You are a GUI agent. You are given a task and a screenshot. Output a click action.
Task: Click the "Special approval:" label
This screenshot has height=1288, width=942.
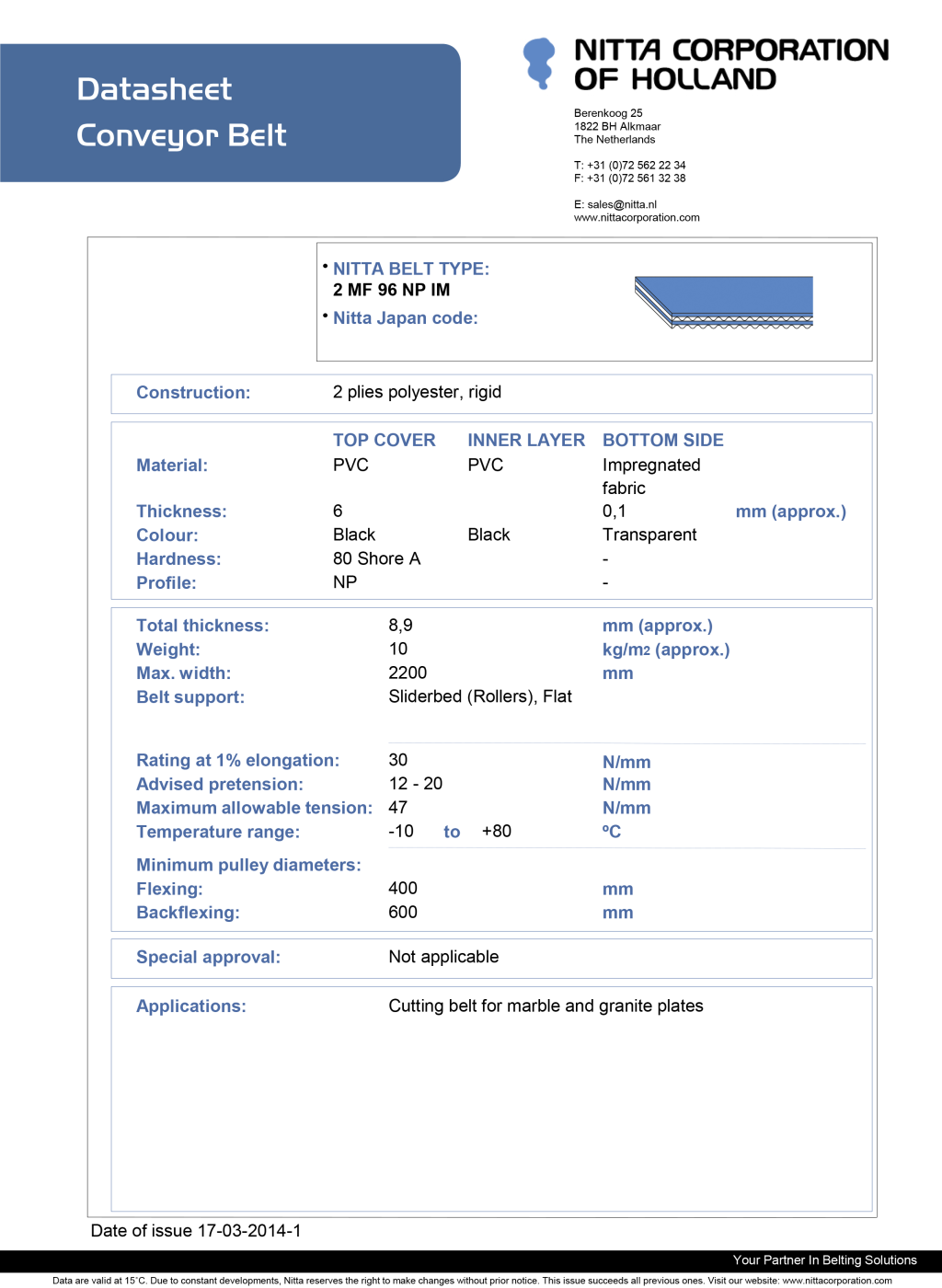(208, 958)
